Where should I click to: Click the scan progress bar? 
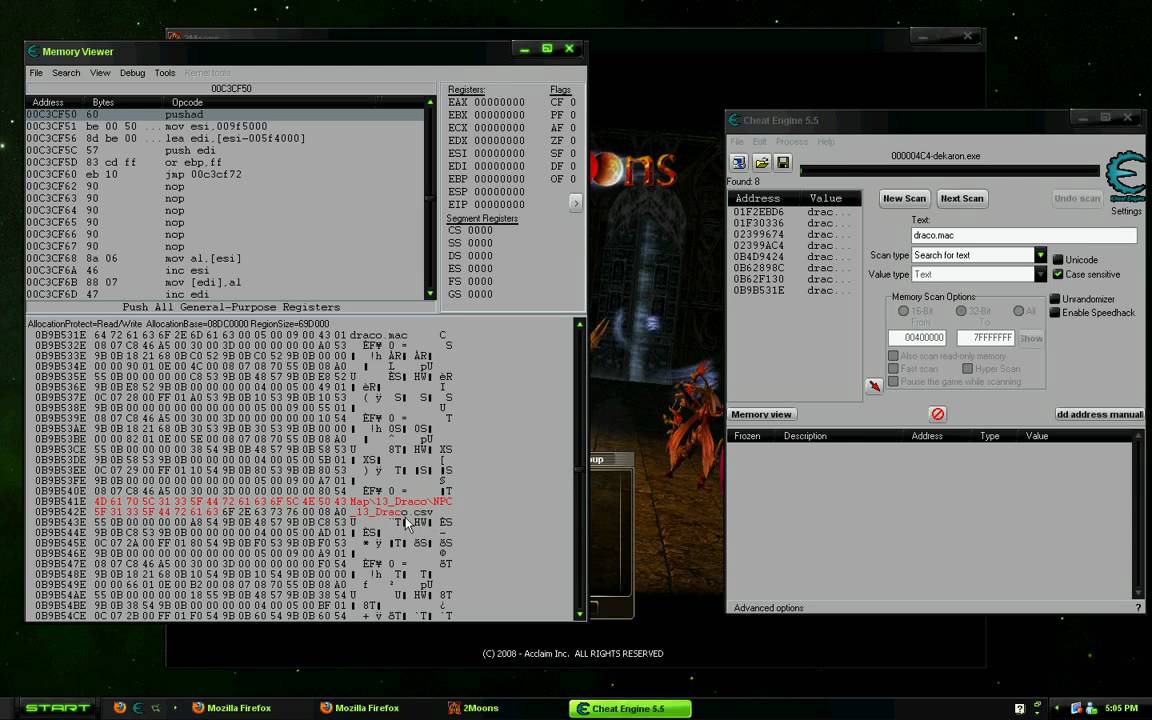click(x=949, y=170)
